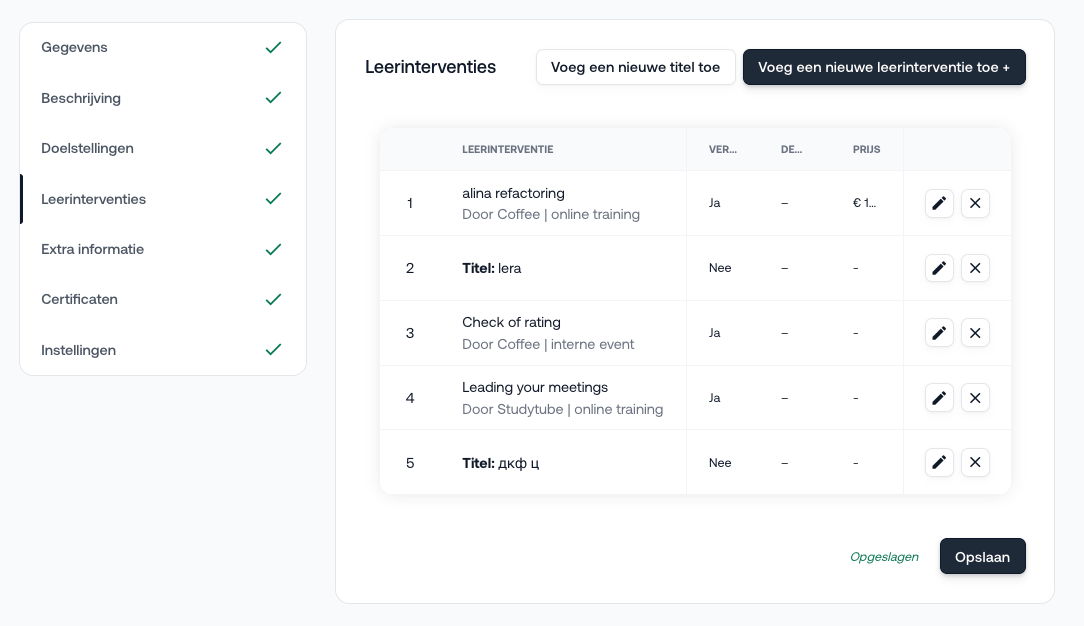
Task: Remove Check of rating intervention
Action: click(975, 333)
